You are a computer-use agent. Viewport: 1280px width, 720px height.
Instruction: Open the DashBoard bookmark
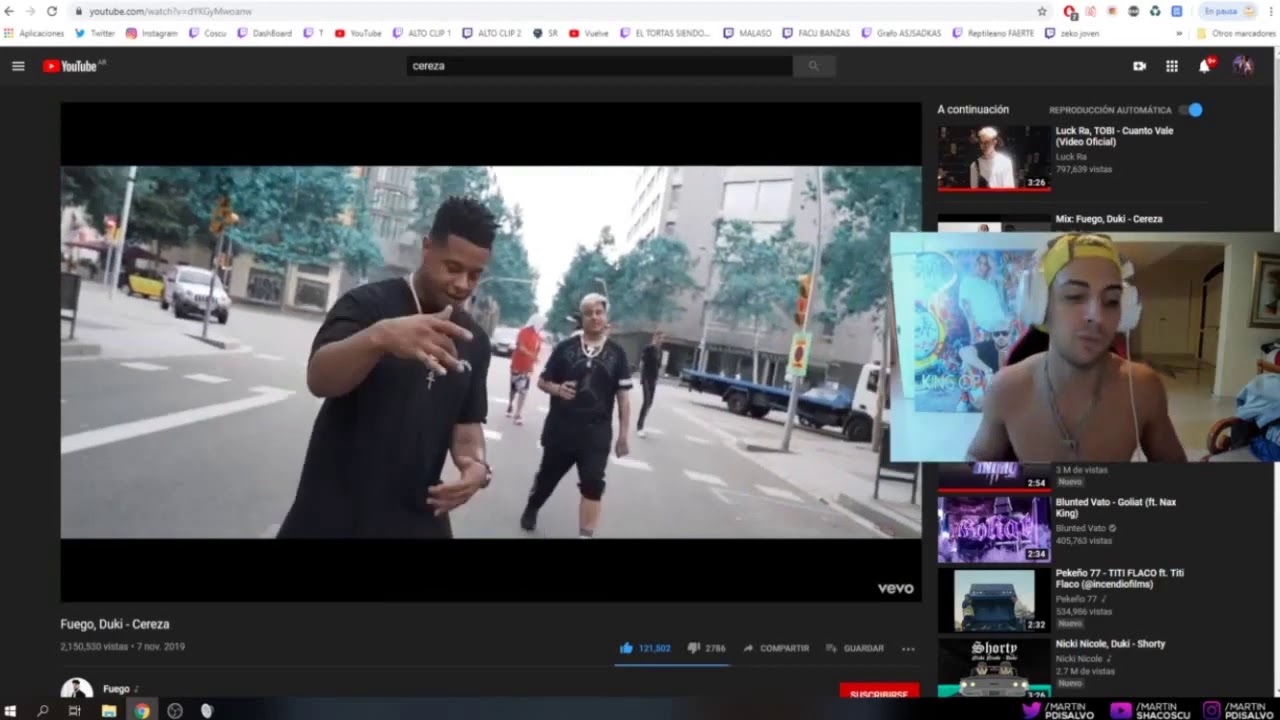(x=265, y=33)
